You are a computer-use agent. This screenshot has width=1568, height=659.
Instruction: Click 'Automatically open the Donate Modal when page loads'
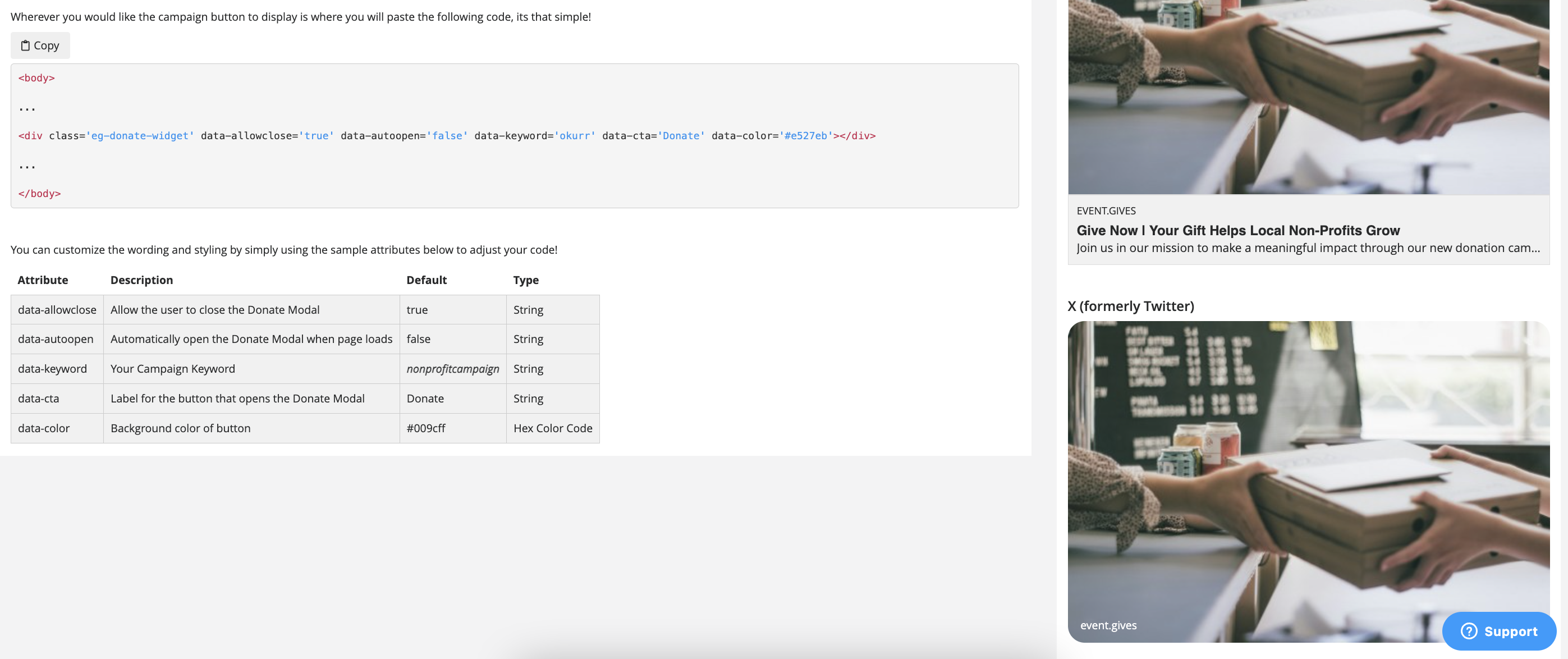pyautogui.click(x=251, y=339)
